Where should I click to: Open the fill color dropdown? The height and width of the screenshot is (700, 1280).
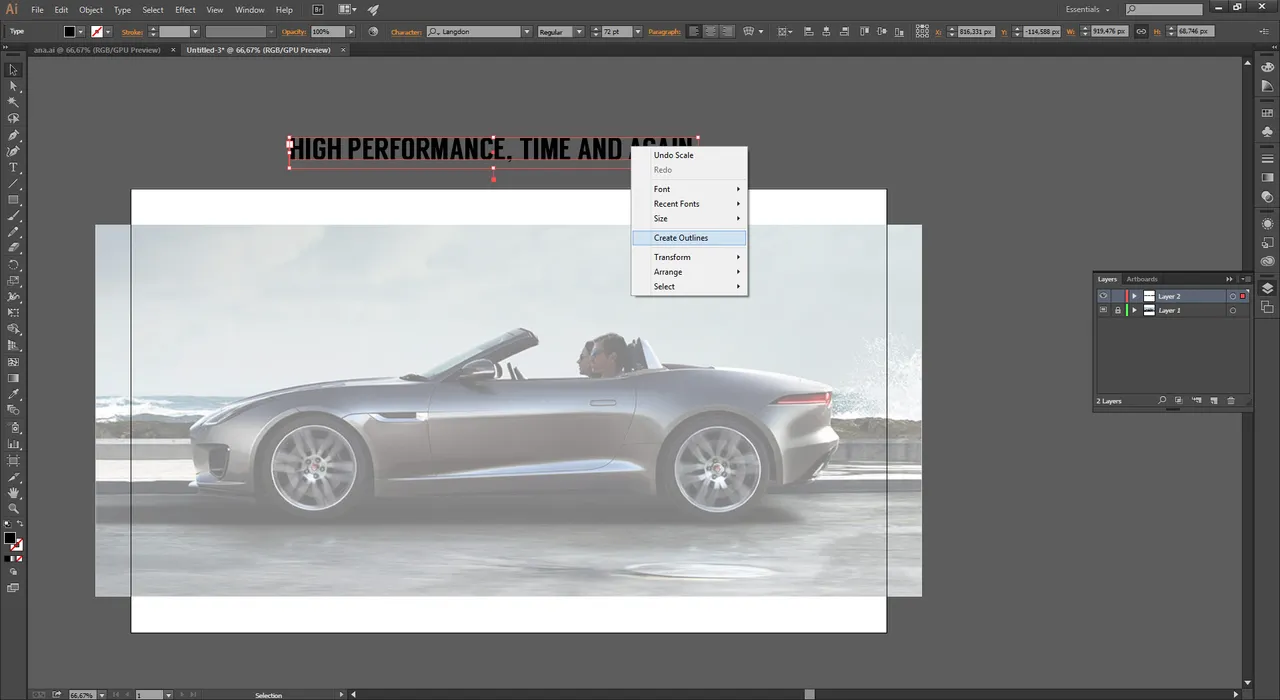82,32
